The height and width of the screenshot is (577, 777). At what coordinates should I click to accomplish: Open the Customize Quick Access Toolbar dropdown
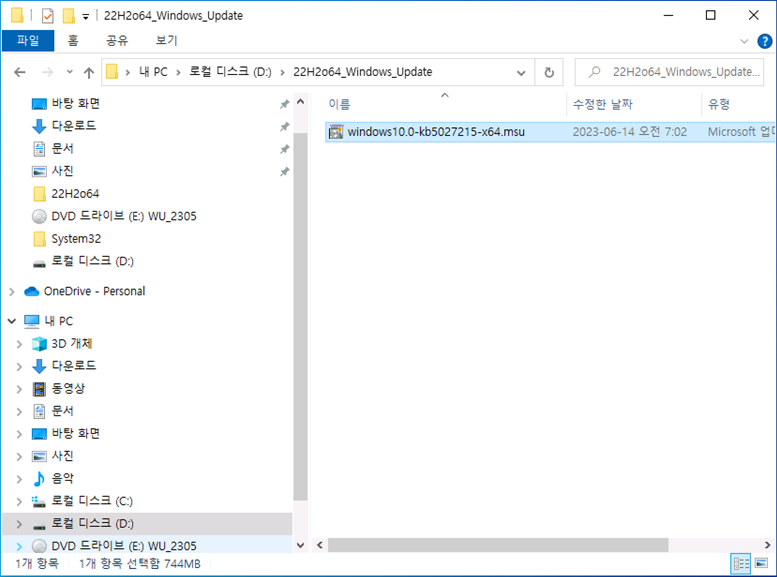[x=86, y=17]
